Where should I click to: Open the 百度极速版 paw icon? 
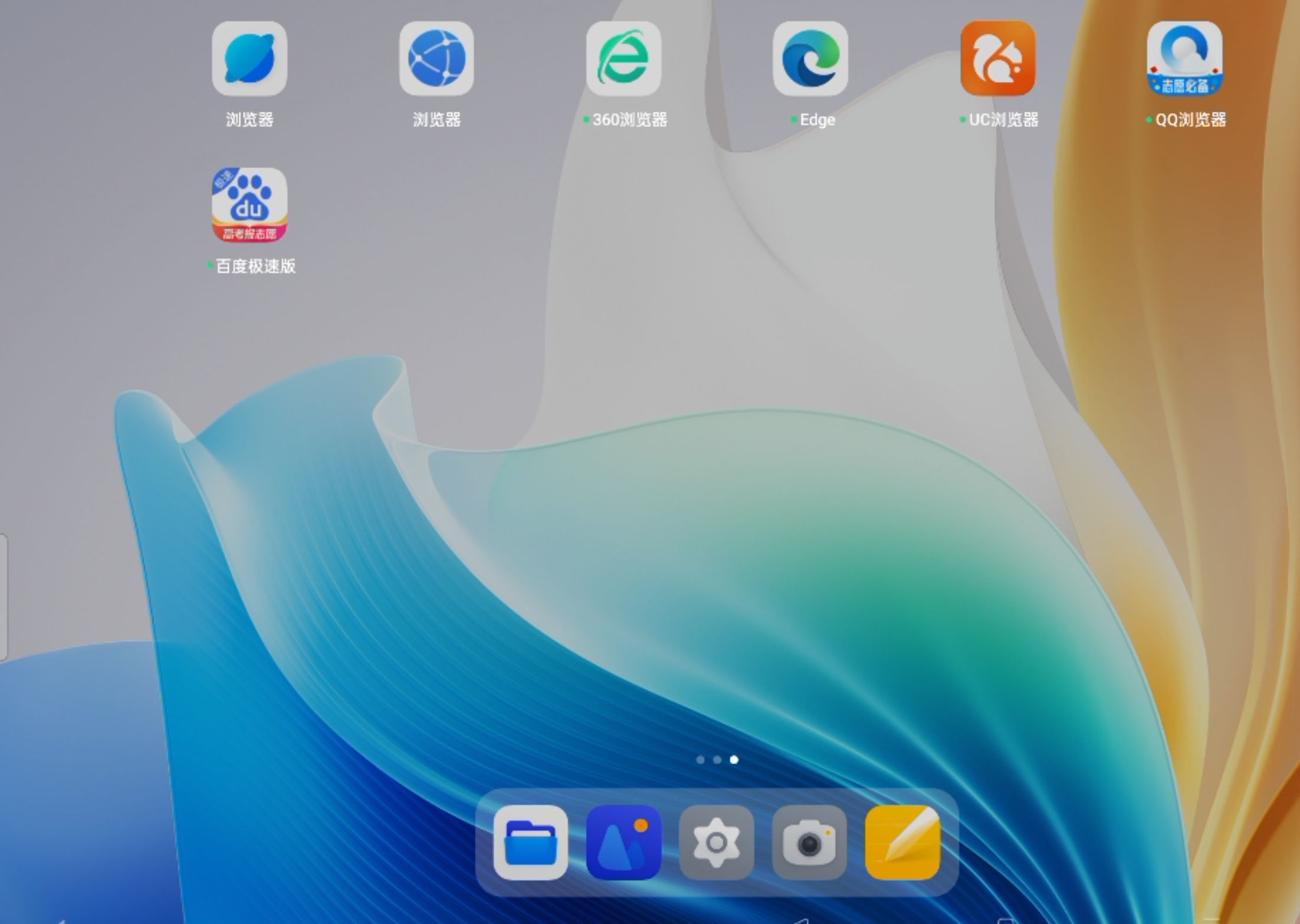(250, 205)
